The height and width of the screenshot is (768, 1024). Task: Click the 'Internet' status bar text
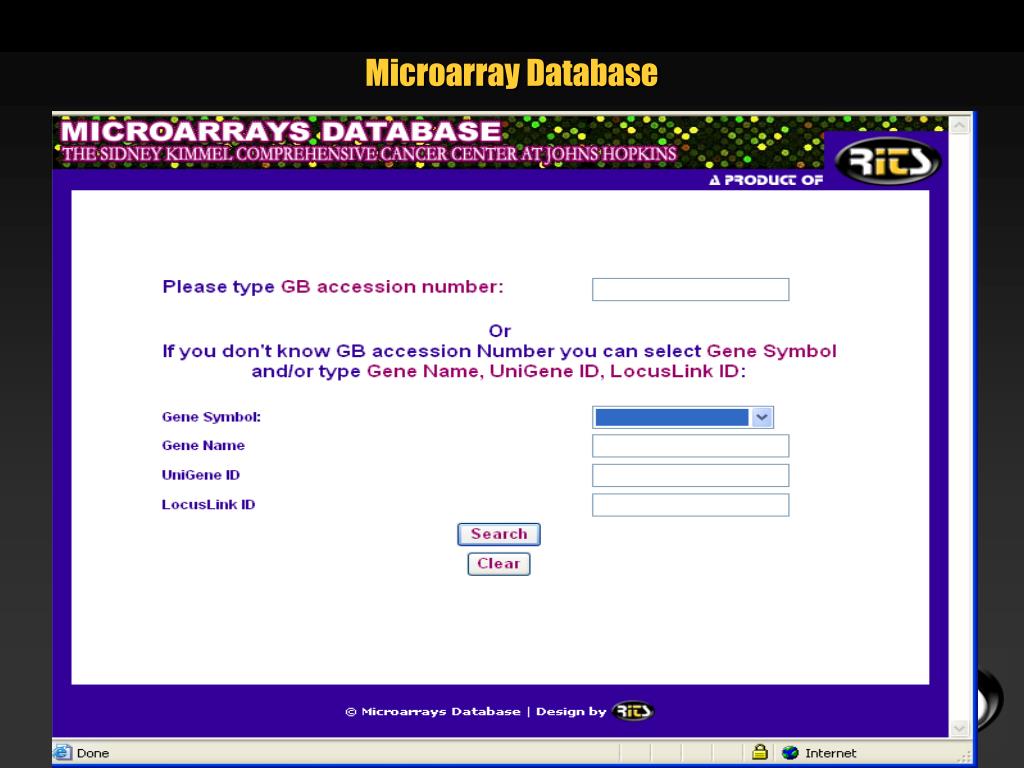831,753
